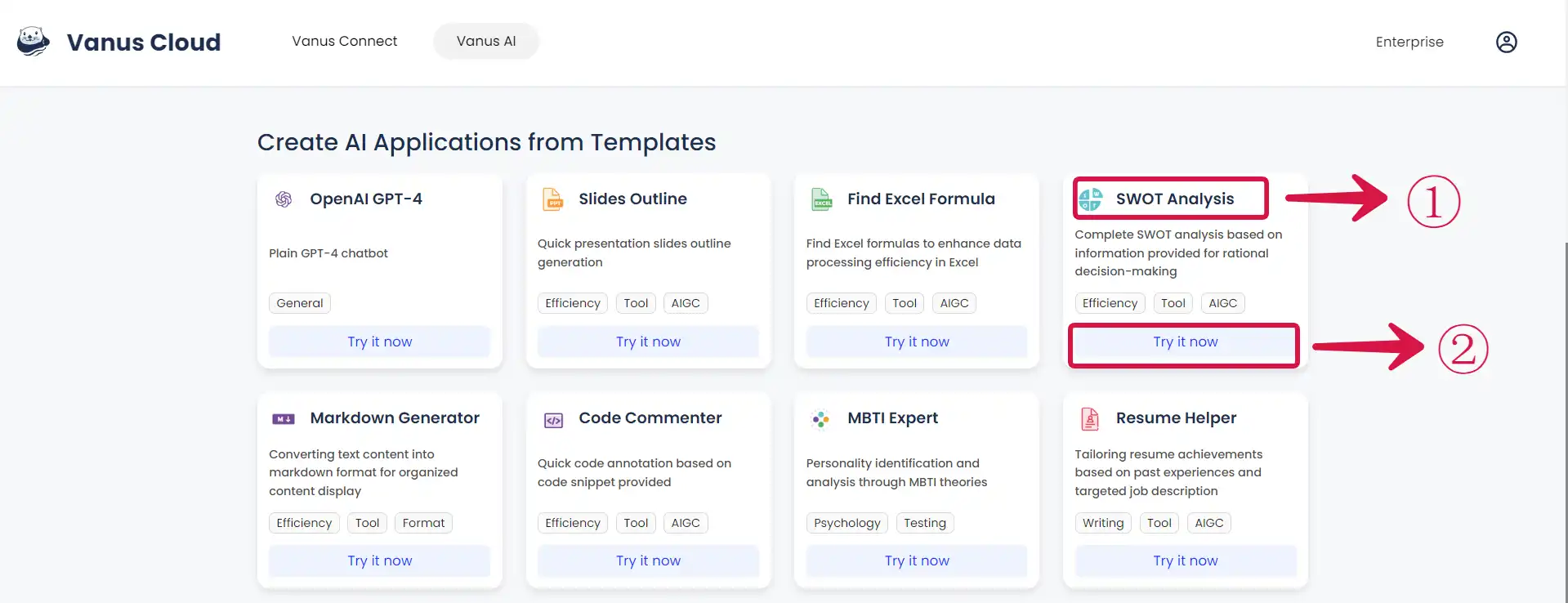1568x603 pixels.
Task: Click the OpenAI GPT-4 swirl icon
Action: click(x=284, y=199)
